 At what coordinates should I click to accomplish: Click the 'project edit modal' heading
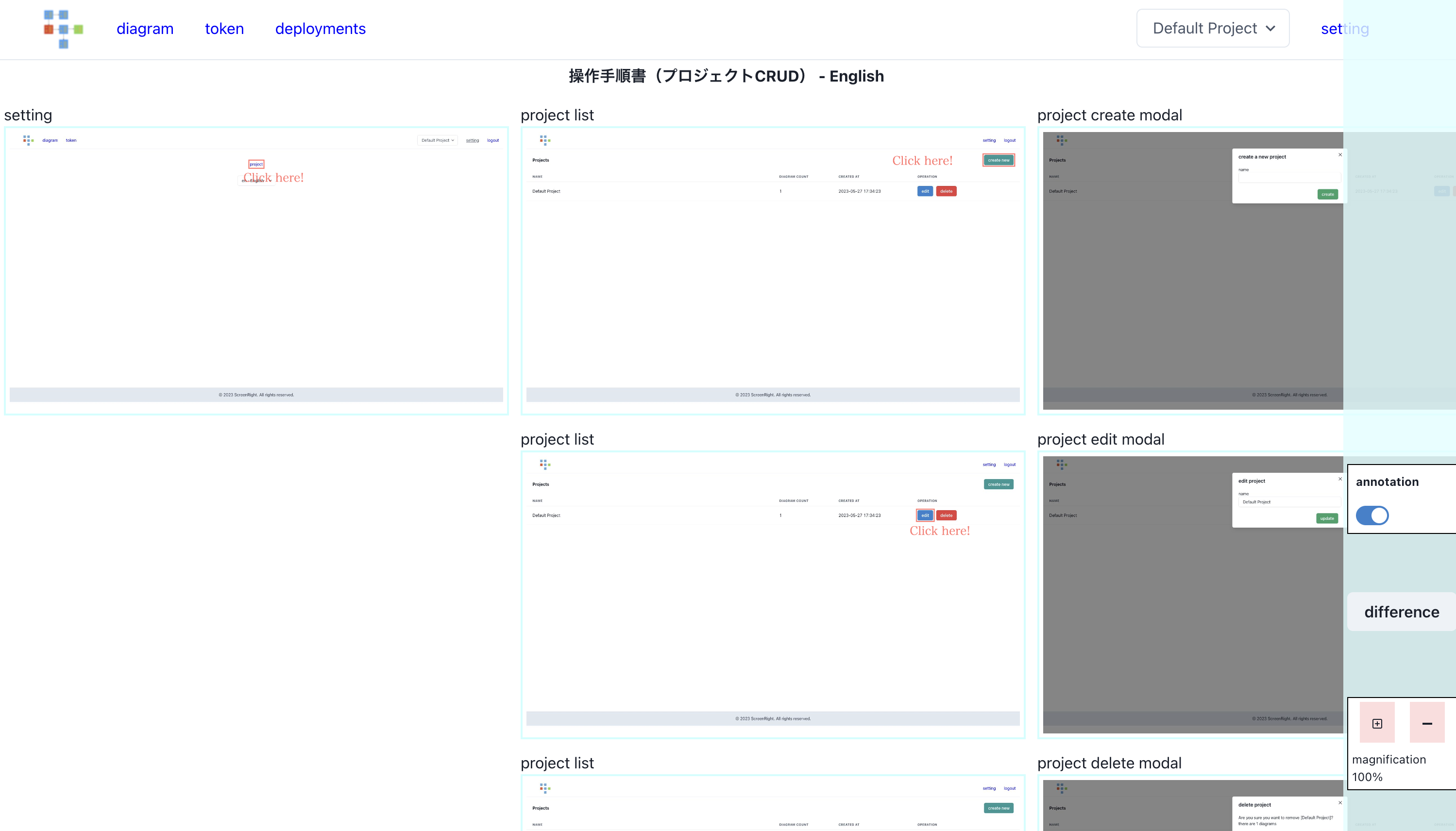point(1101,439)
